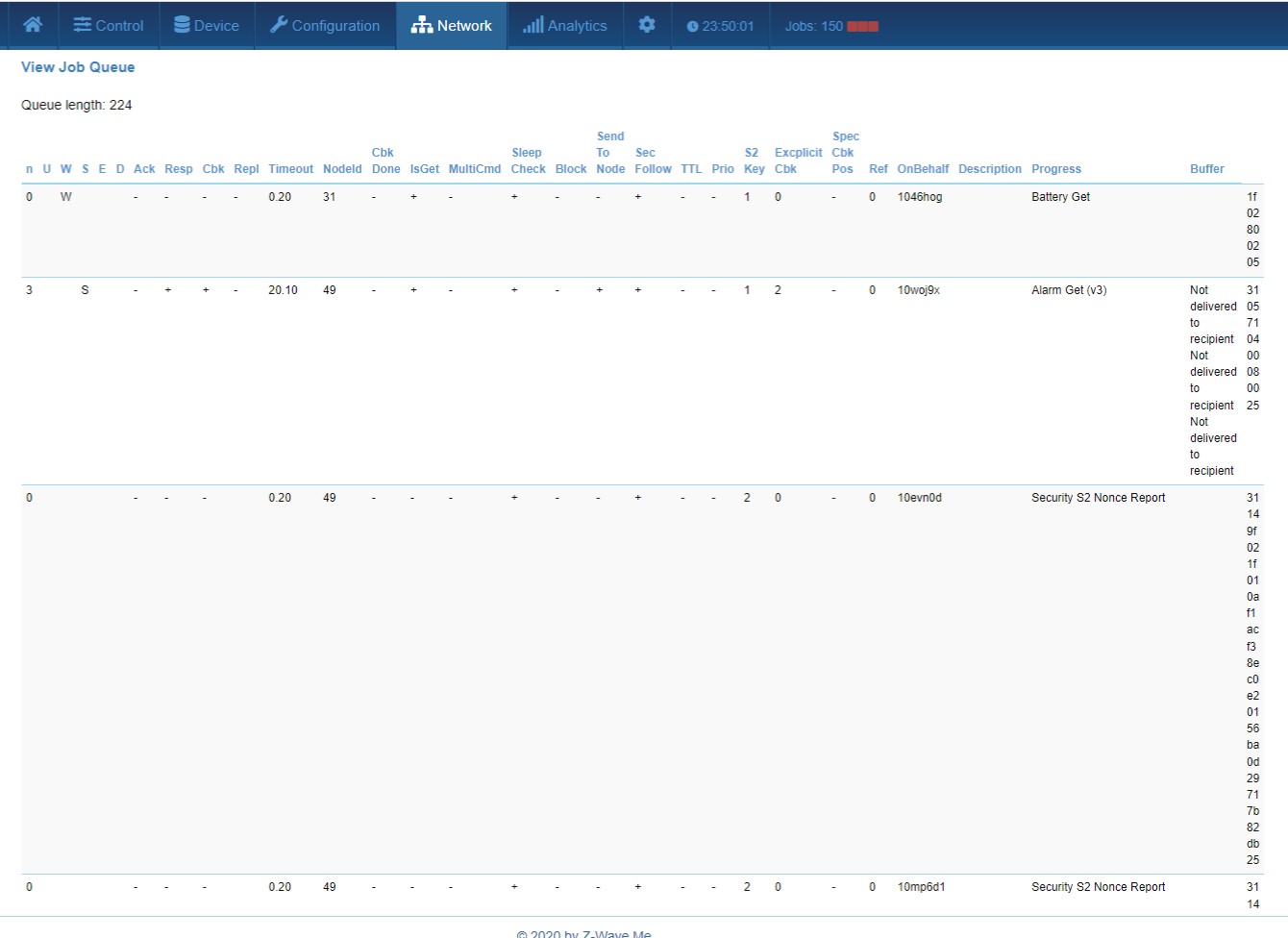The height and width of the screenshot is (938, 1288).
Task: Click the 1046hog OnBehalf value
Action: pyautogui.click(x=920, y=197)
